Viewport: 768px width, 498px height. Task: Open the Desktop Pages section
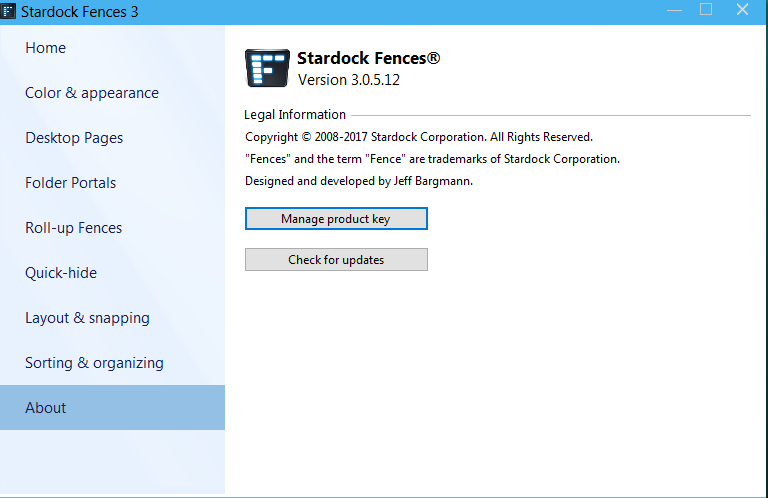pyautogui.click(x=112, y=138)
